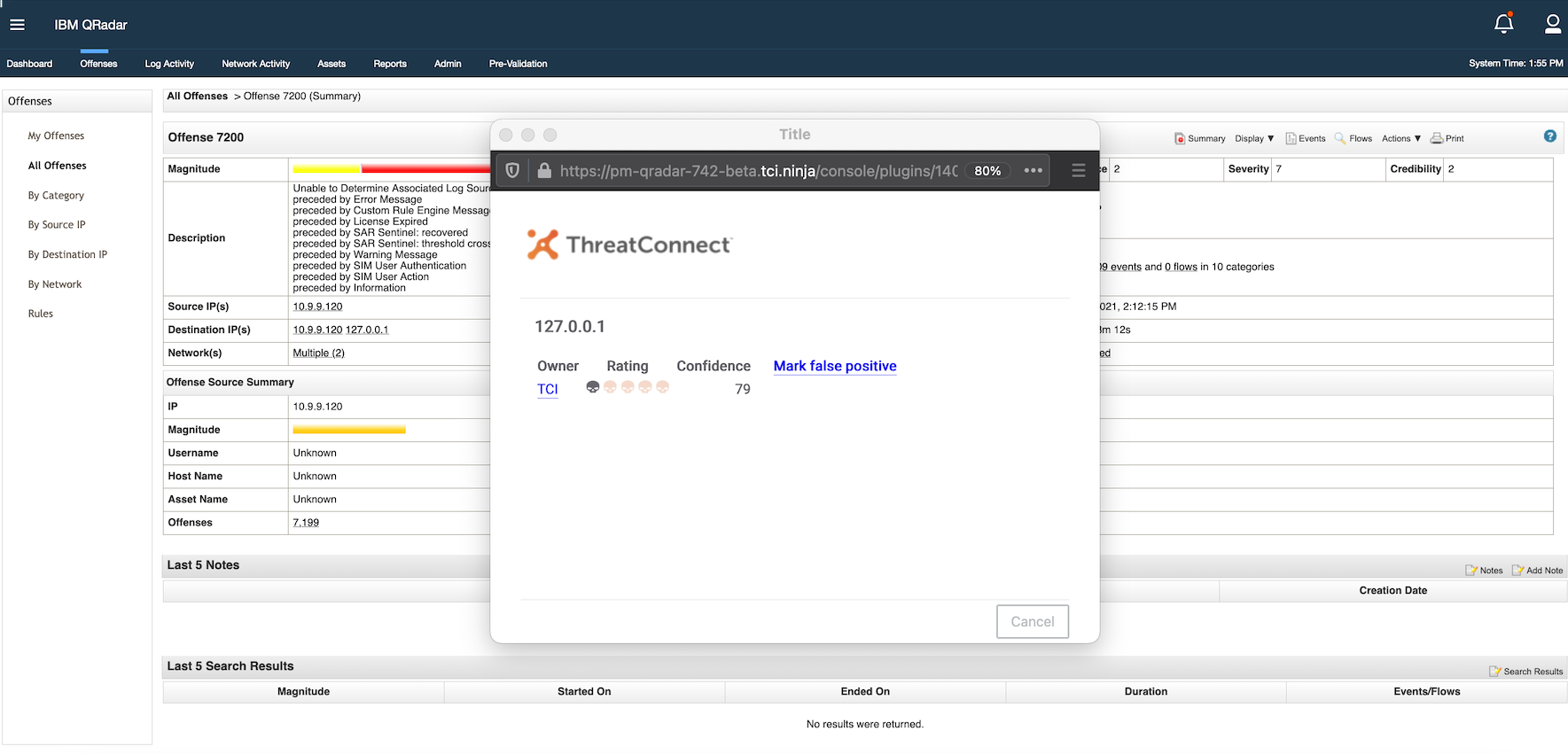Image resolution: width=1568 pixels, height=754 pixels.
Task: Open the Events toolbar item
Action: (x=1306, y=138)
